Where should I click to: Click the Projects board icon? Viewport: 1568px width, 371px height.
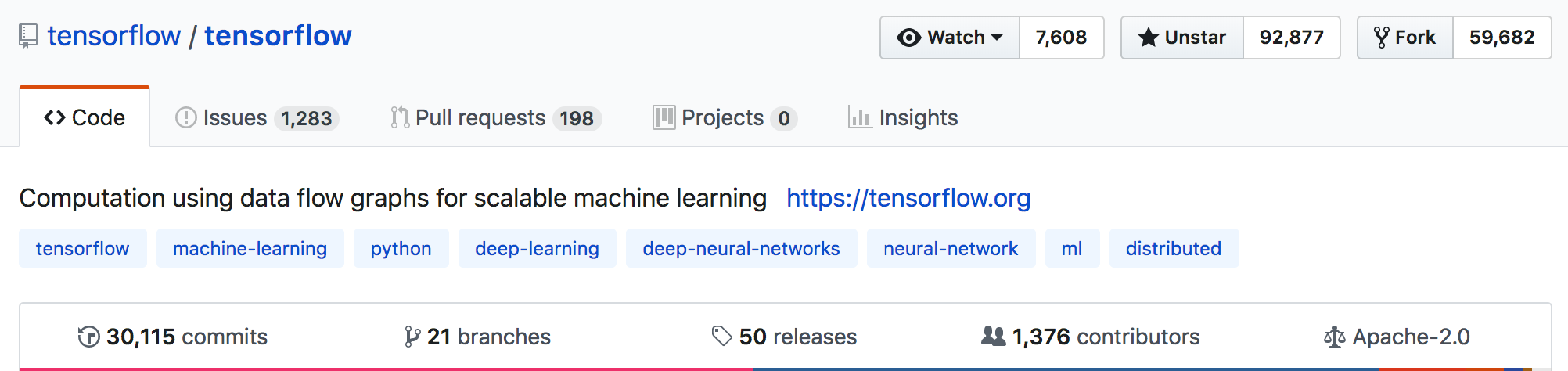pos(664,117)
